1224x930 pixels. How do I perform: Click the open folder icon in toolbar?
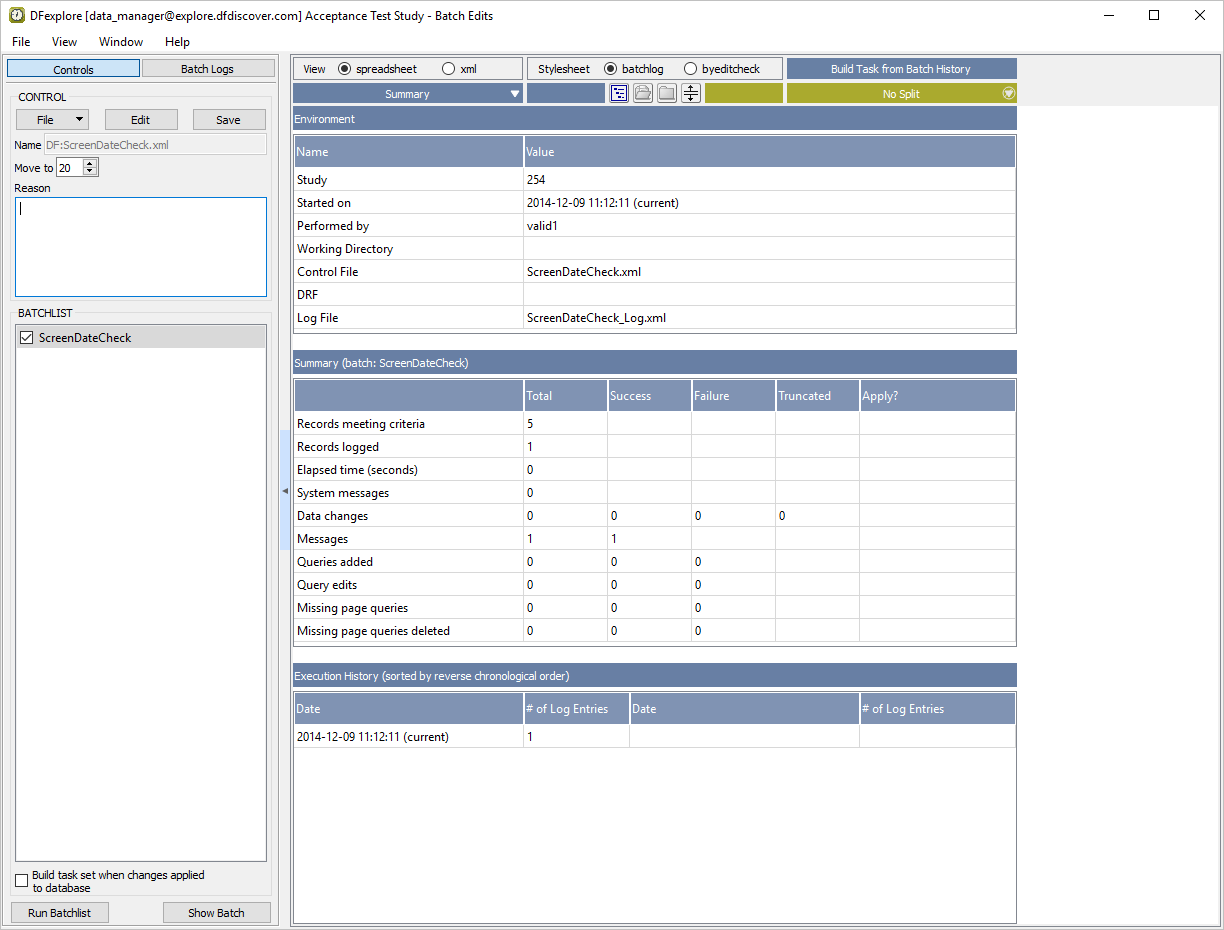pyautogui.click(x=643, y=93)
